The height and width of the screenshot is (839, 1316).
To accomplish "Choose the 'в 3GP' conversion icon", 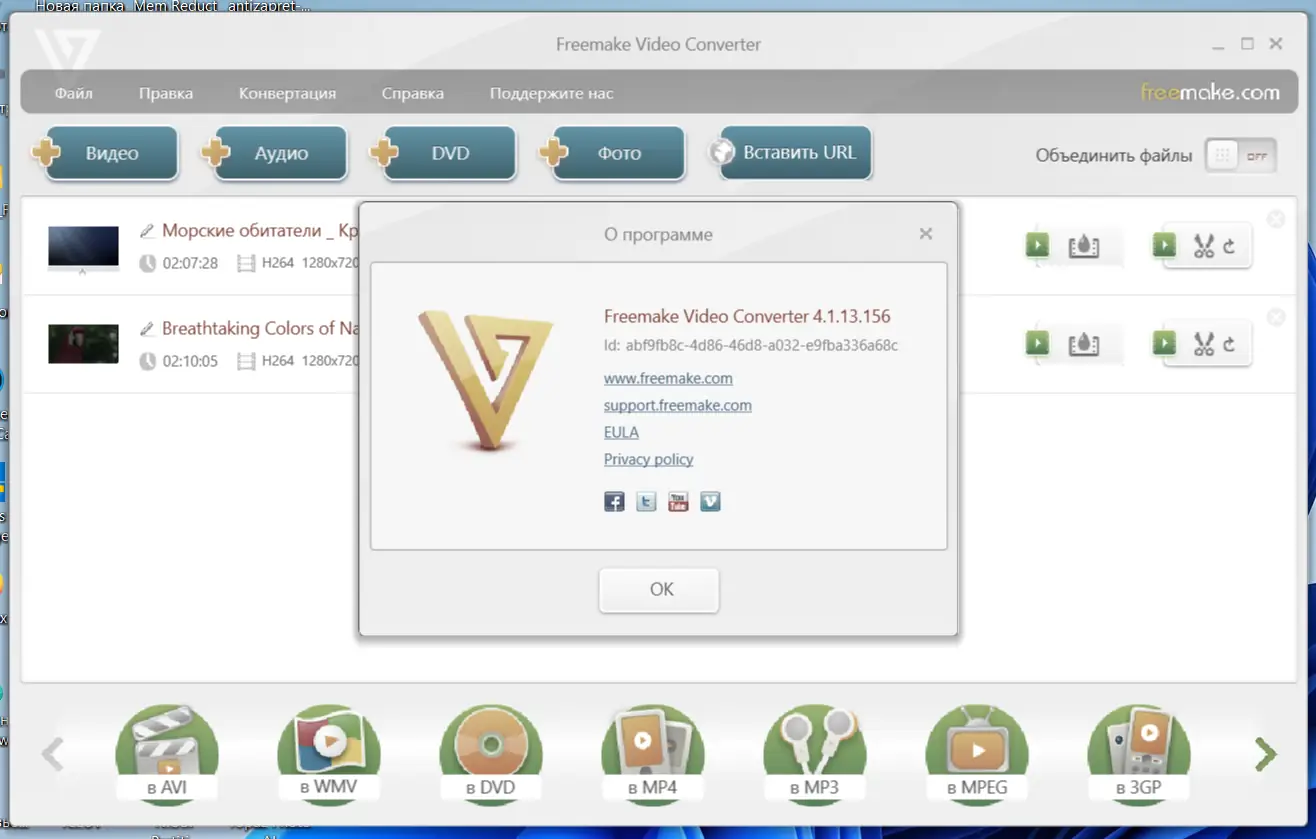I will pyautogui.click(x=1139, y=753).
